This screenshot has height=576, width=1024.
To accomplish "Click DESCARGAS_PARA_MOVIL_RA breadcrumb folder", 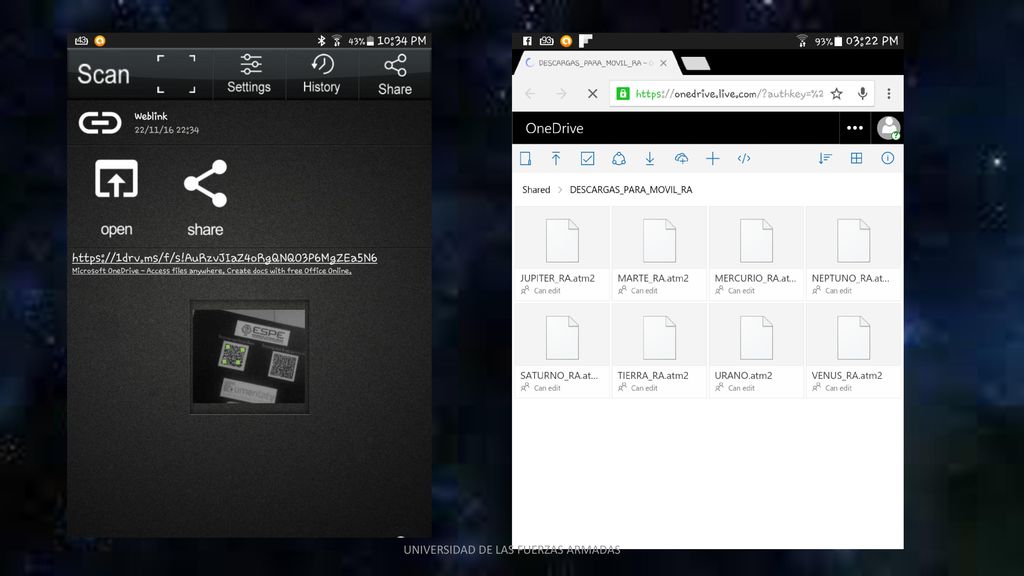I will point(631,190).
